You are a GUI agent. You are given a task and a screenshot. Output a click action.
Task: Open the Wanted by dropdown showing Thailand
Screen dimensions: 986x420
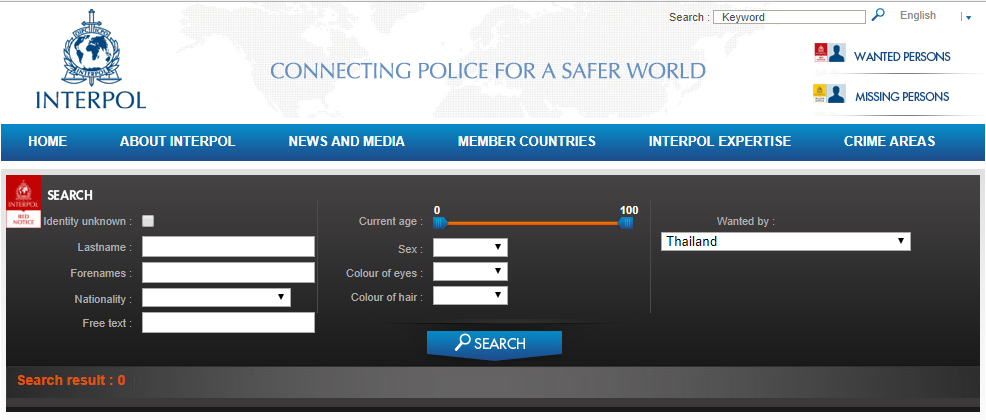(x=785, y=241)
